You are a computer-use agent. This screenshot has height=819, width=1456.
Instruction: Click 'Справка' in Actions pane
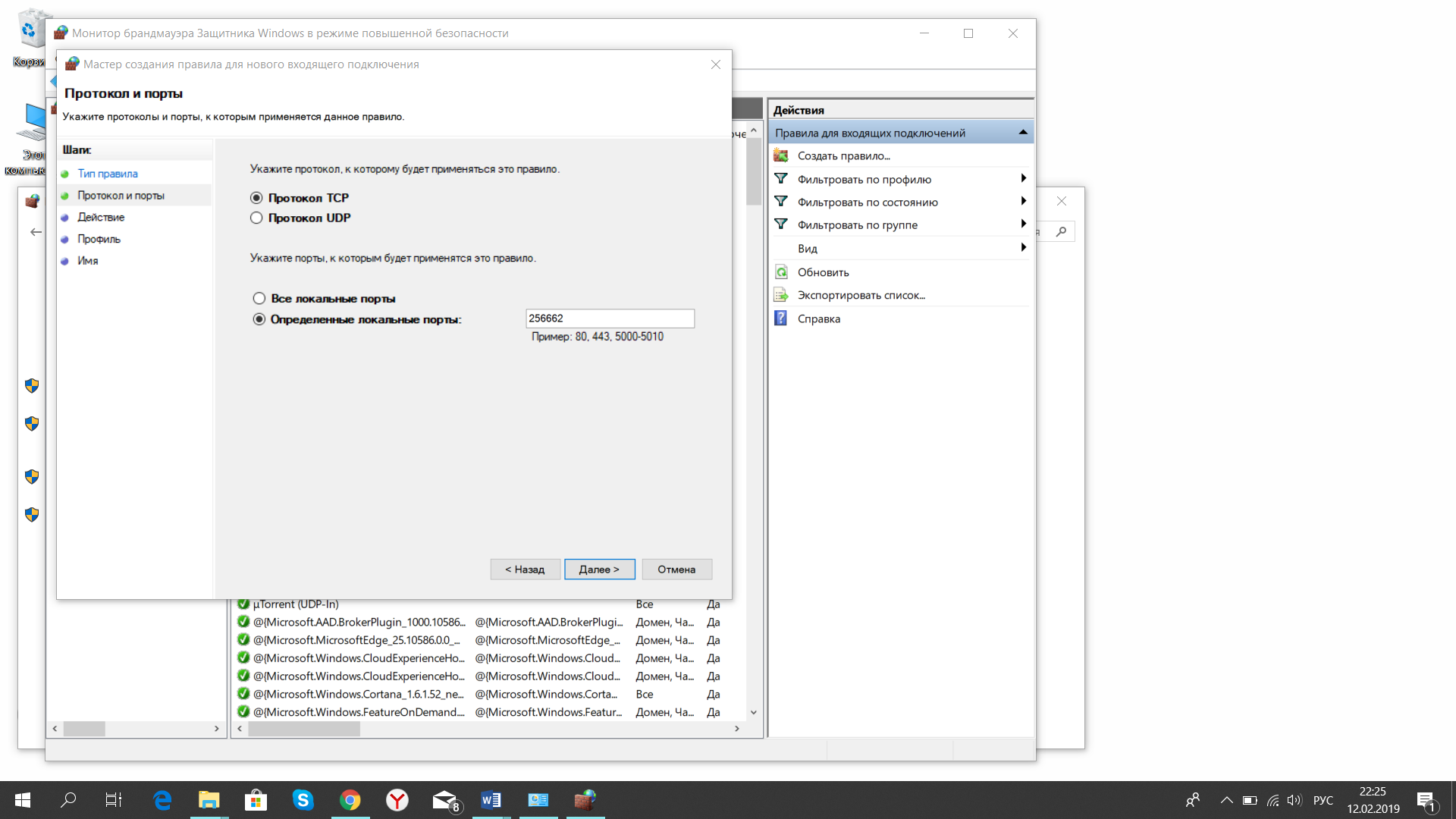(818, 318)
